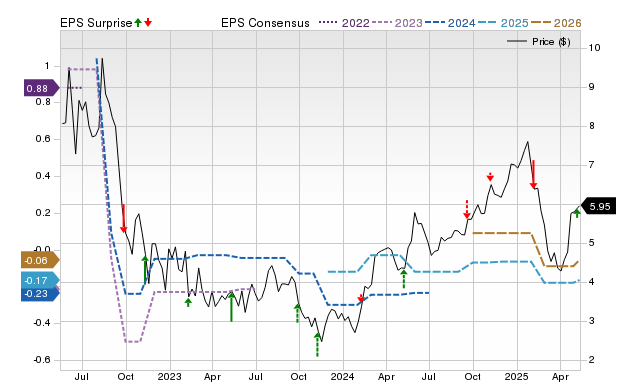Click the 2023 x-axis label
640x382 pixels.
[170, 376]
